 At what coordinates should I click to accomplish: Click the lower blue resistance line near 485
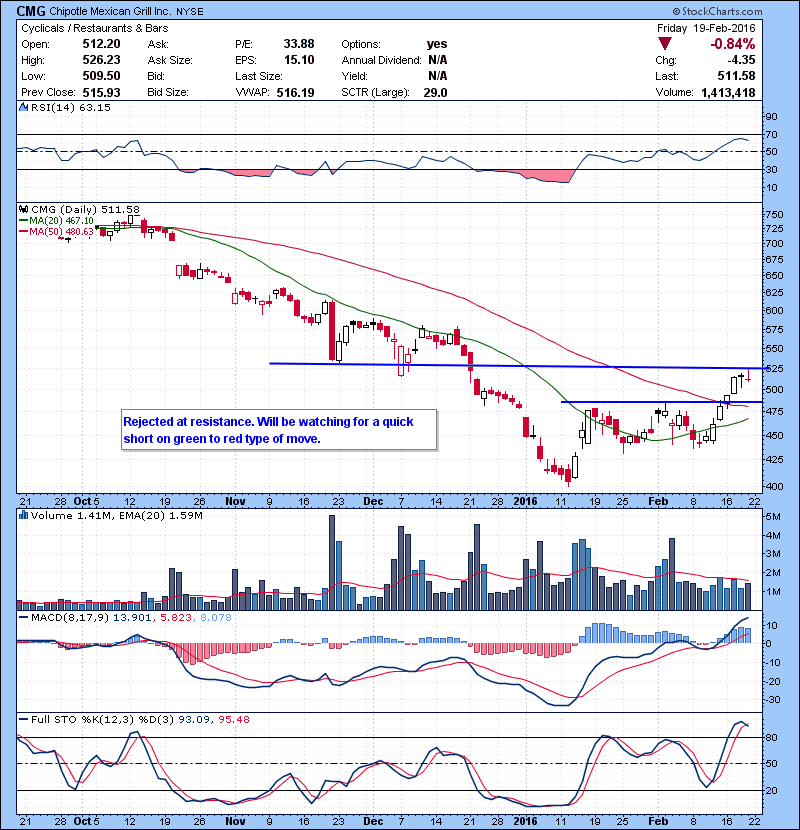(x=662, y=402)
